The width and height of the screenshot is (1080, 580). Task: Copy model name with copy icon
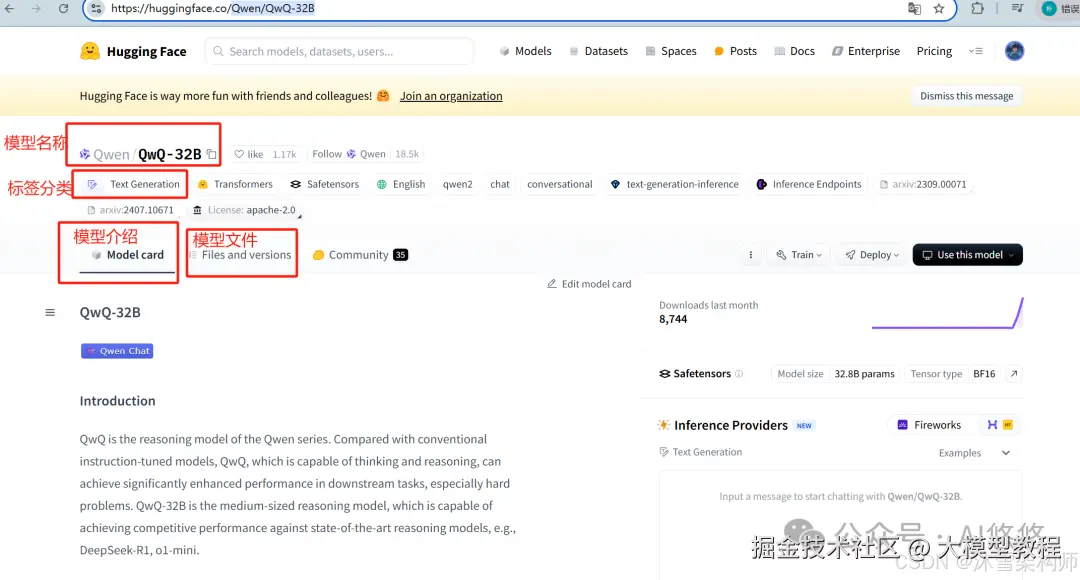211,154
